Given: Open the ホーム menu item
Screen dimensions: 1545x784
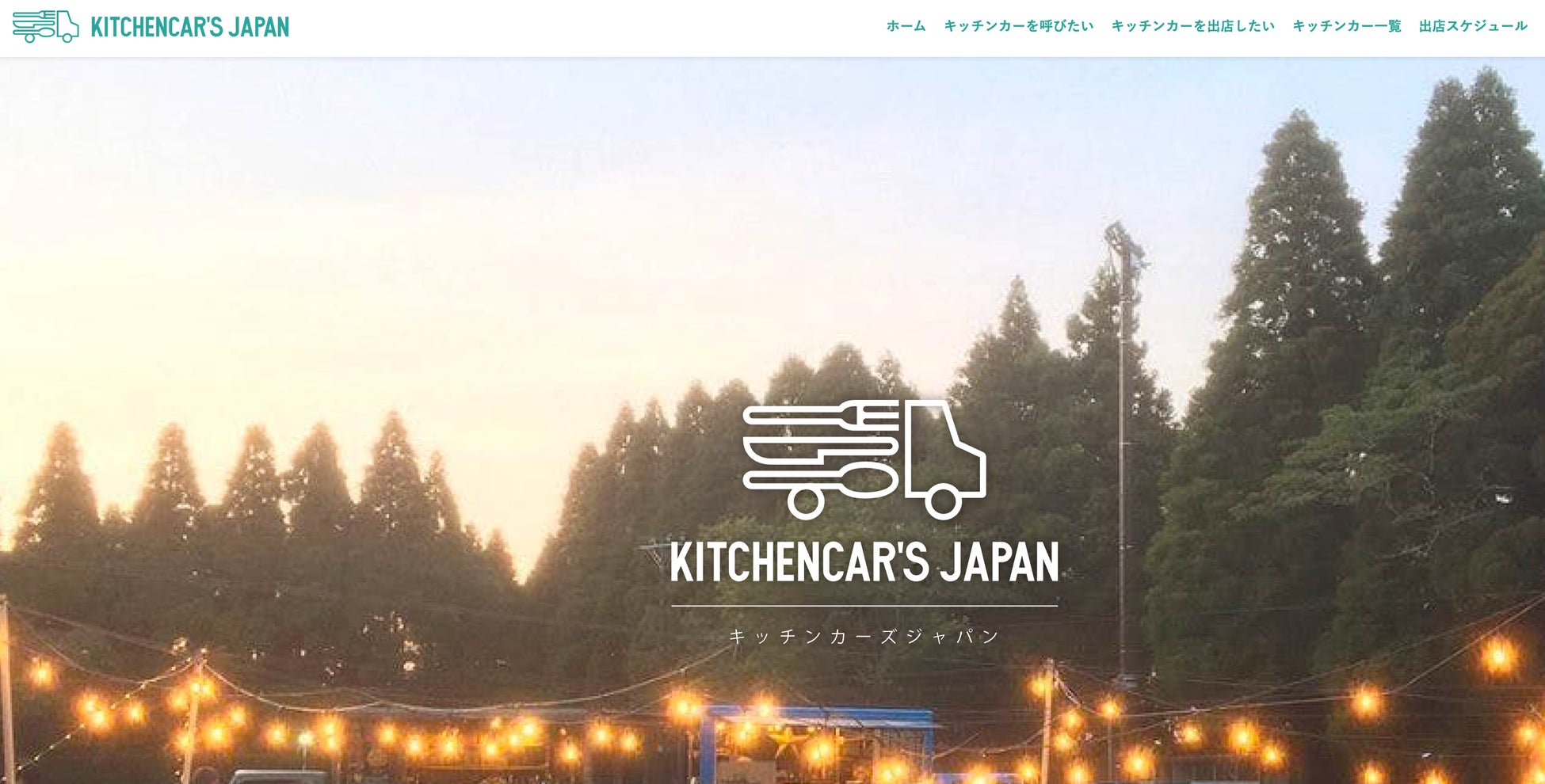Looking at the screenshot, I should coord(906,26).
